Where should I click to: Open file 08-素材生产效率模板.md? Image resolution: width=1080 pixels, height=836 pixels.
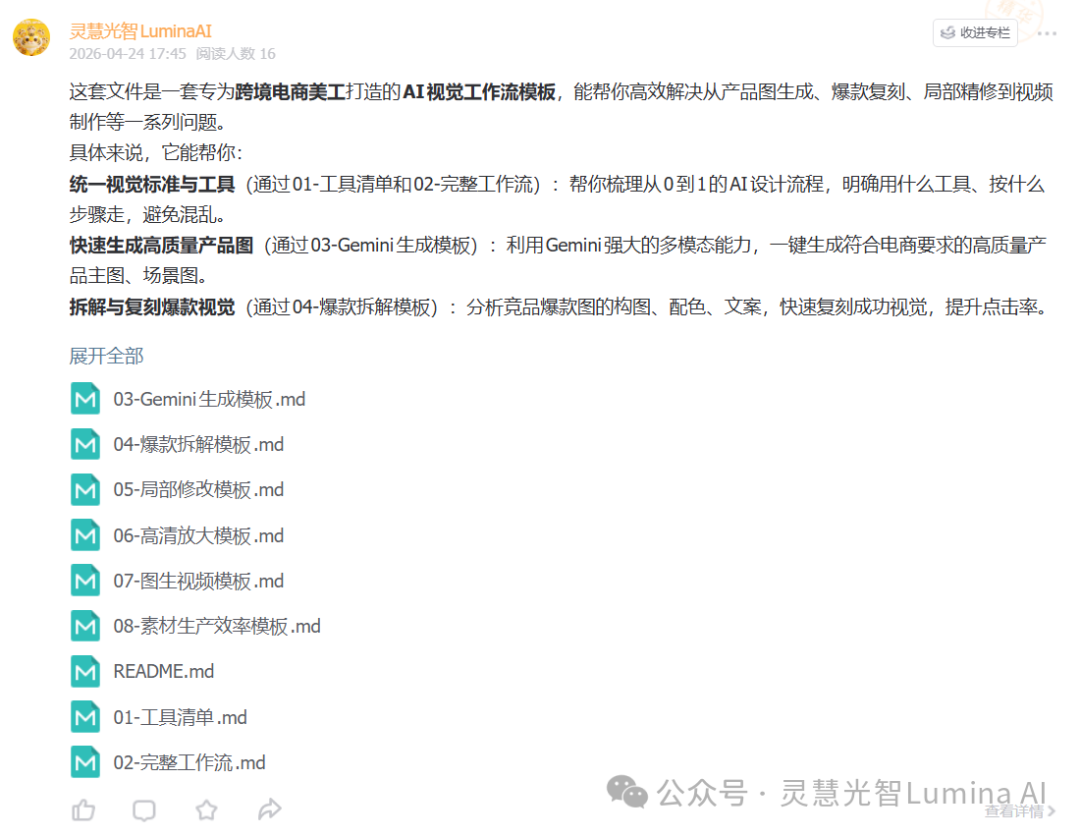217,626
